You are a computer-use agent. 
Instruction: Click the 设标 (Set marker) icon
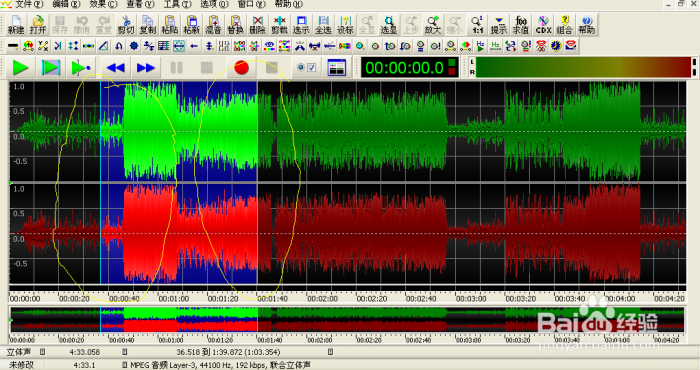345,25
